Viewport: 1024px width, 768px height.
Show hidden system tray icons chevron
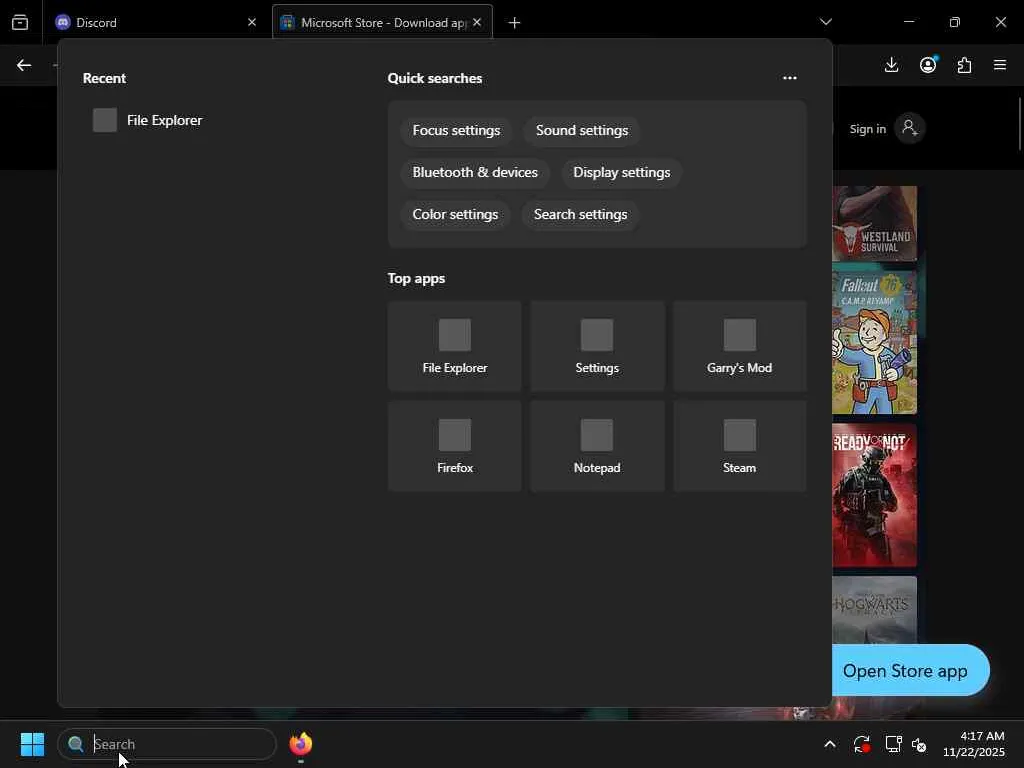click(829, 744)
